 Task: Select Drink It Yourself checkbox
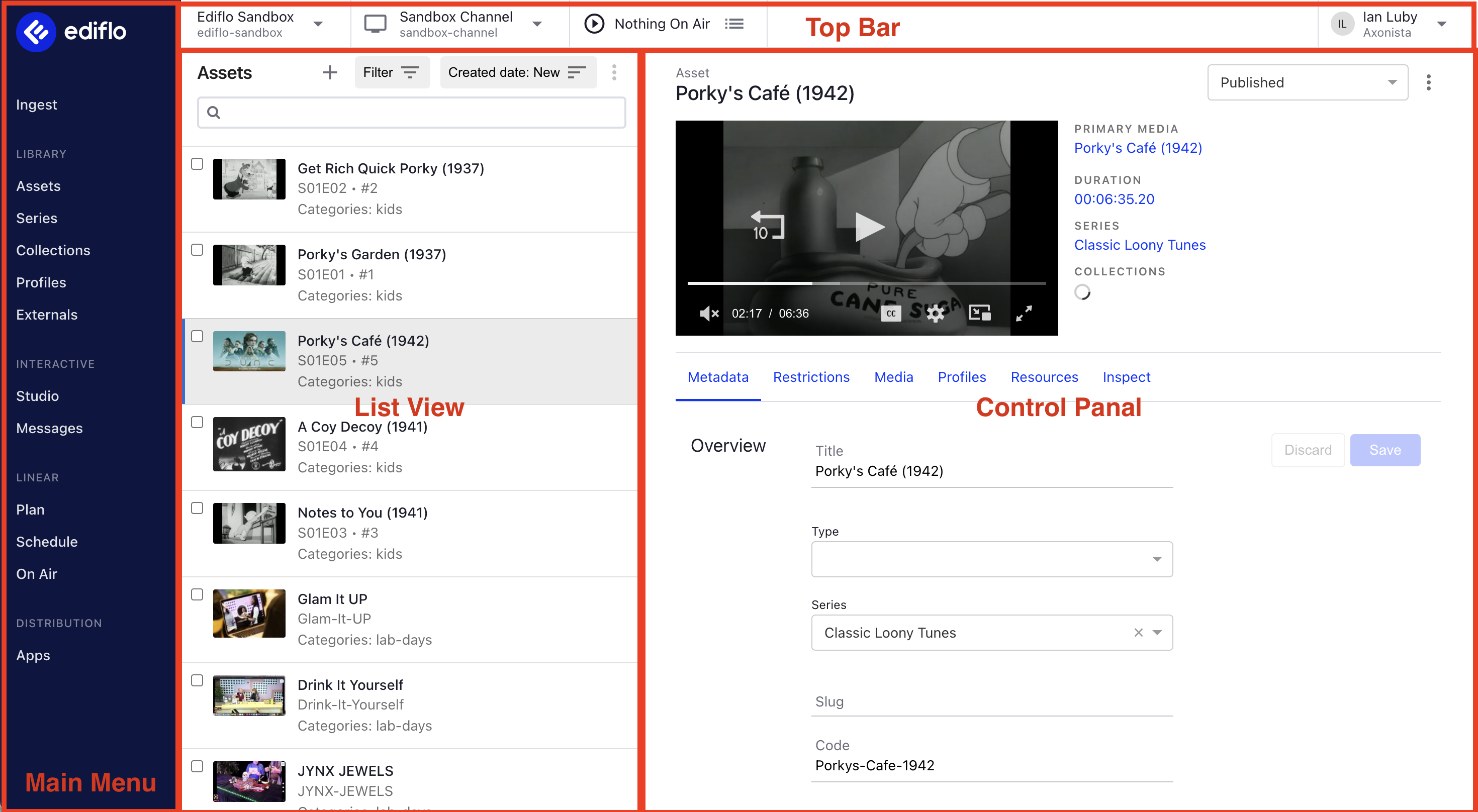[197, 681]
